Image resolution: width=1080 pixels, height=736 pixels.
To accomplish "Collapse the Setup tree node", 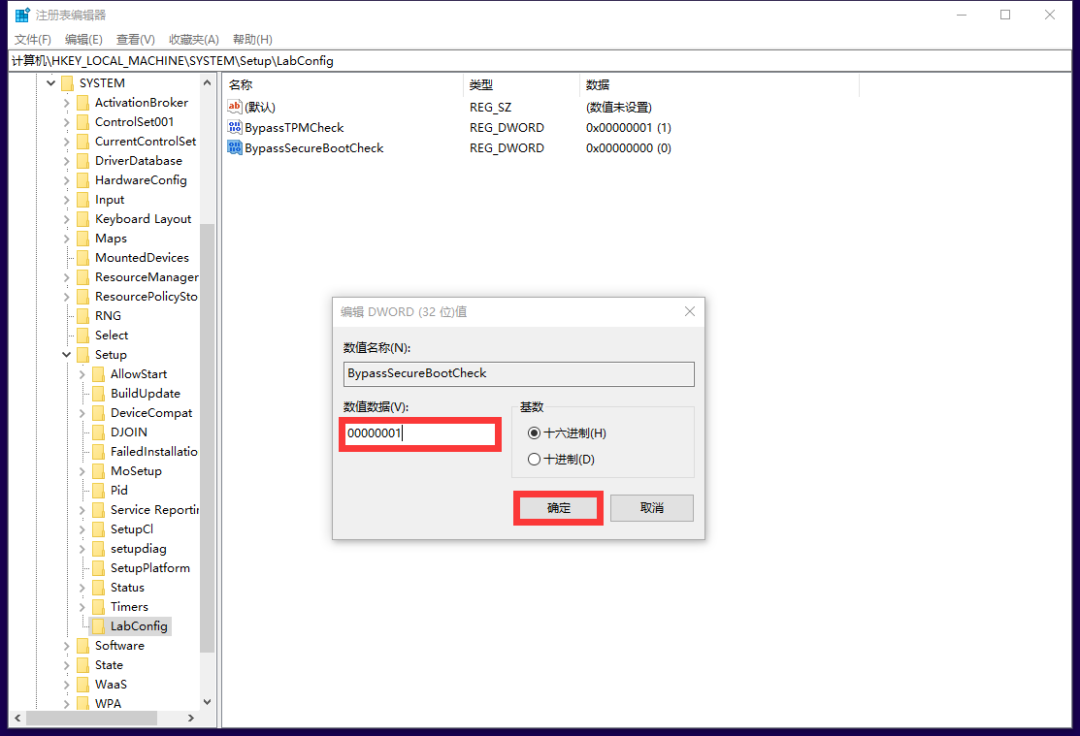I will 67,355.
